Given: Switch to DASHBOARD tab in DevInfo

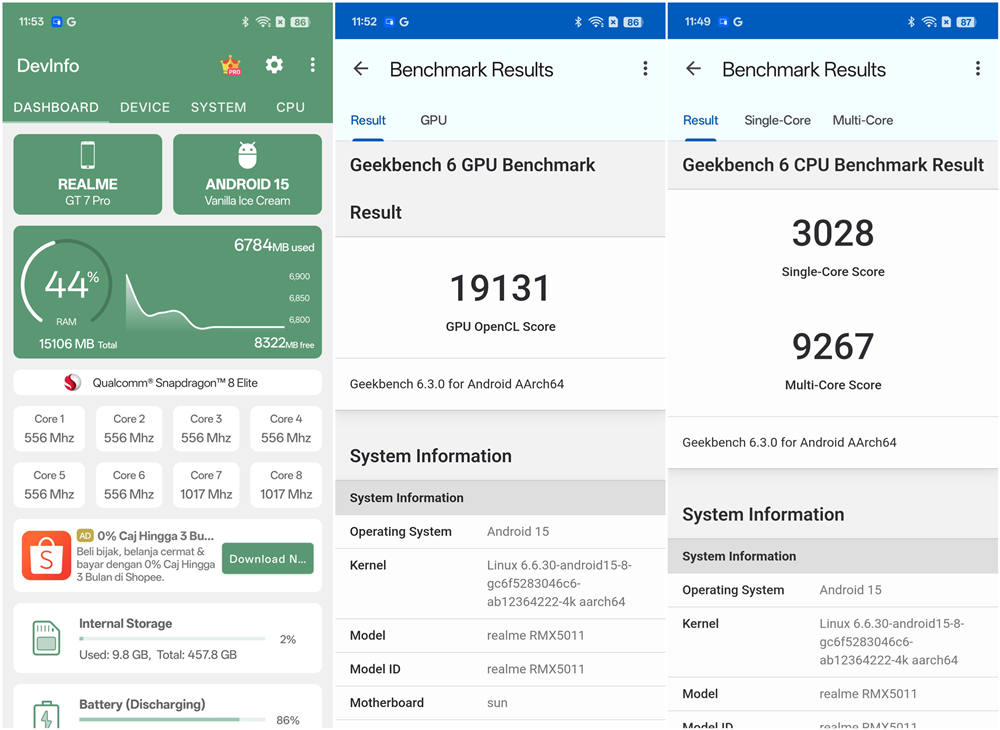Looking at the screenshot, I should 56,107.
